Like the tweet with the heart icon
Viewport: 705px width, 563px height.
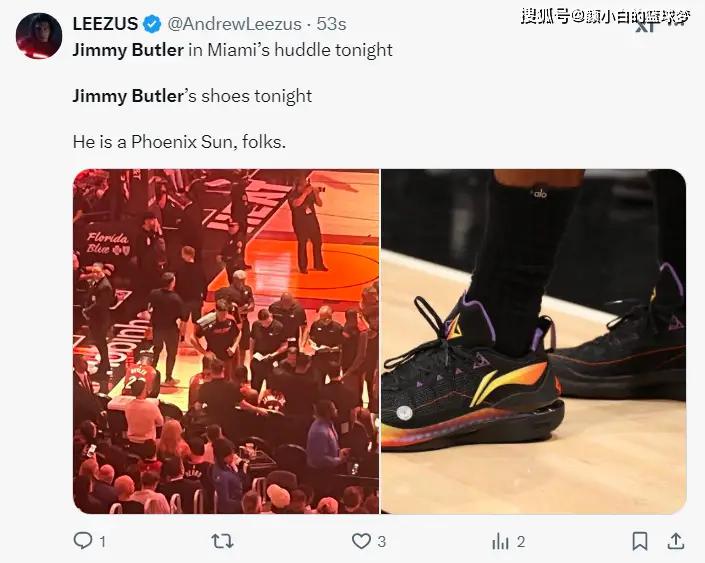click(x=361, y=541)
